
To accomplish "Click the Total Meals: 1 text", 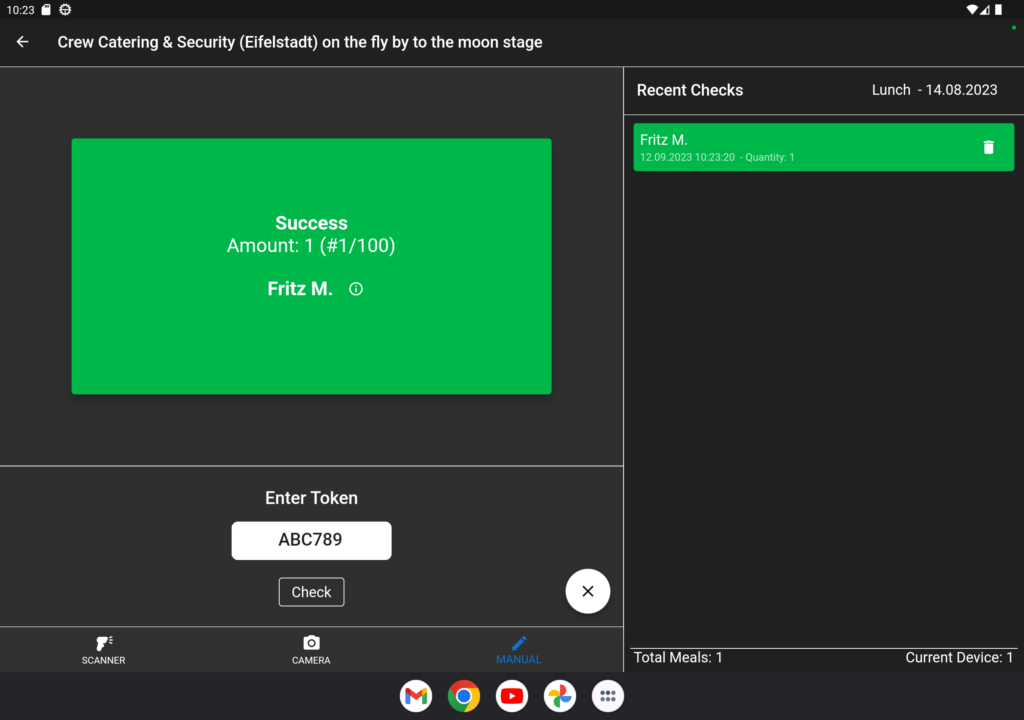I will tap(678, 657).
